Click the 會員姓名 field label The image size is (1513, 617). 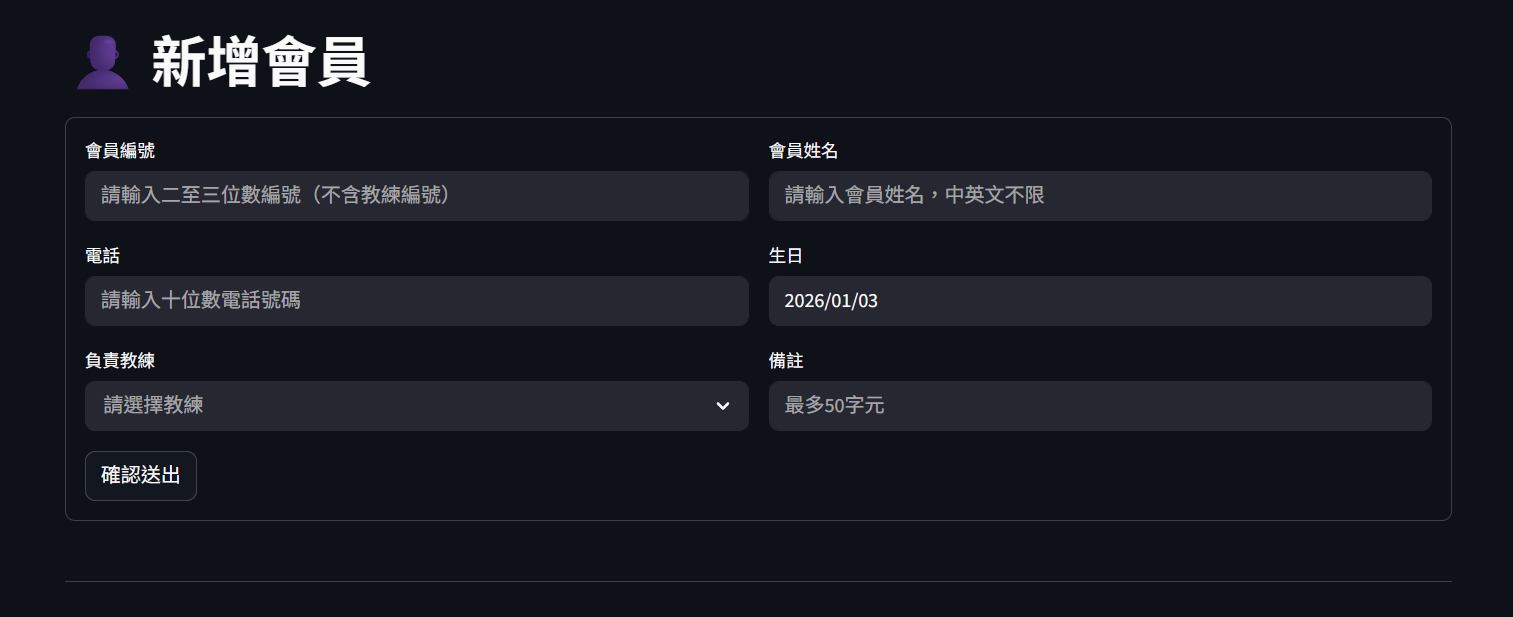click(x=803, y=151)
